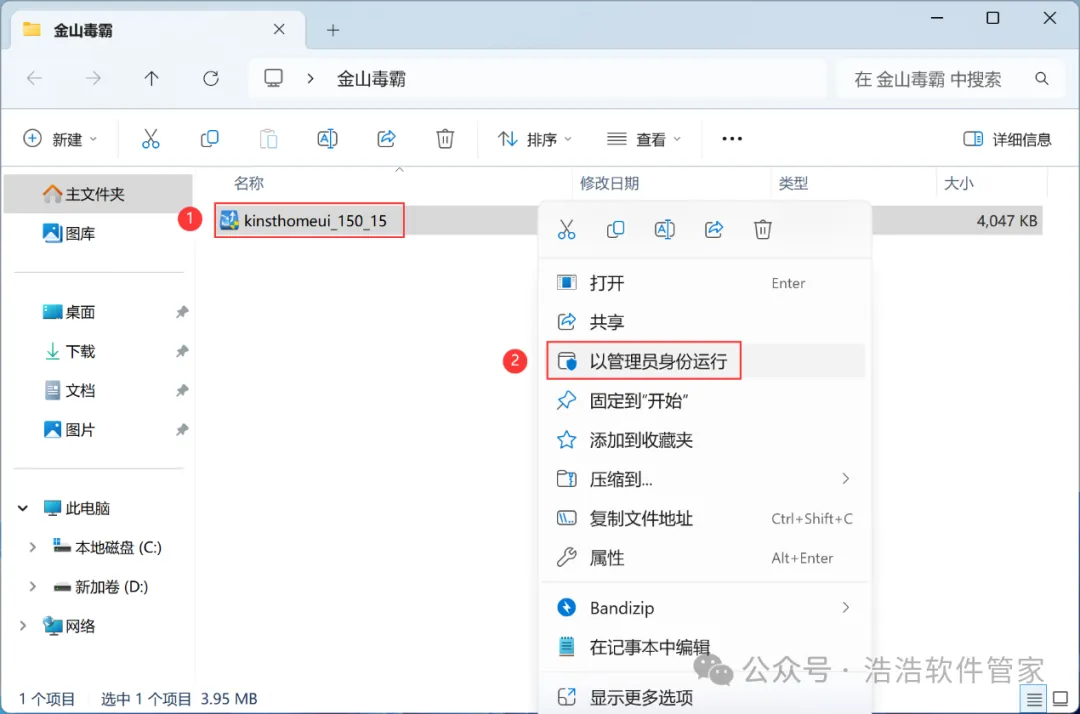Unpin 桌面 using its pin icon
Image resolution: width=1080 pixels, height=714 pixels.
[182, 312]
